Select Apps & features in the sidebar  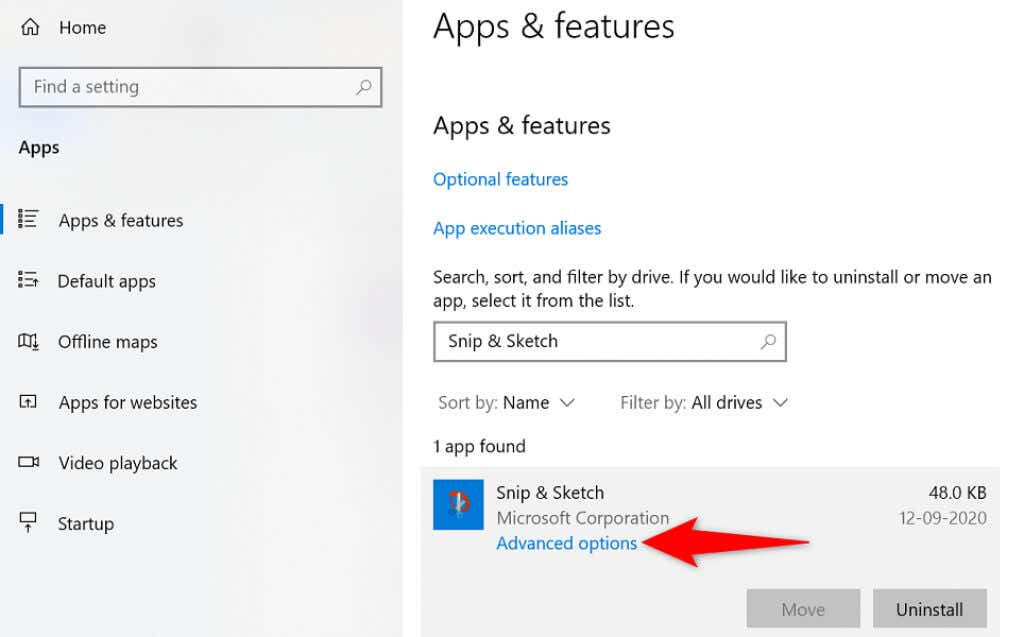click(x=120, y=220)
